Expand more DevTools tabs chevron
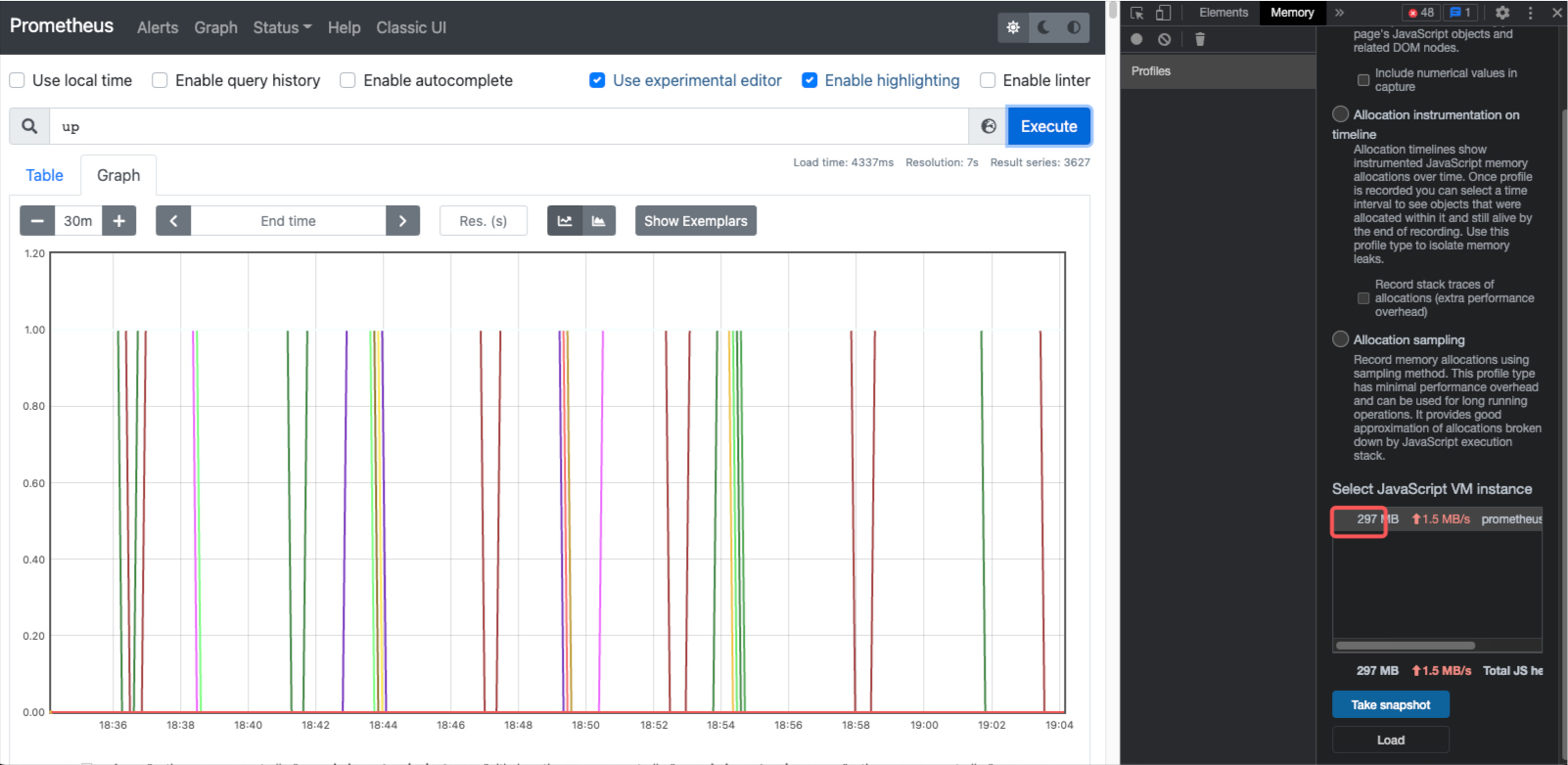 (x=1339, y=13)
